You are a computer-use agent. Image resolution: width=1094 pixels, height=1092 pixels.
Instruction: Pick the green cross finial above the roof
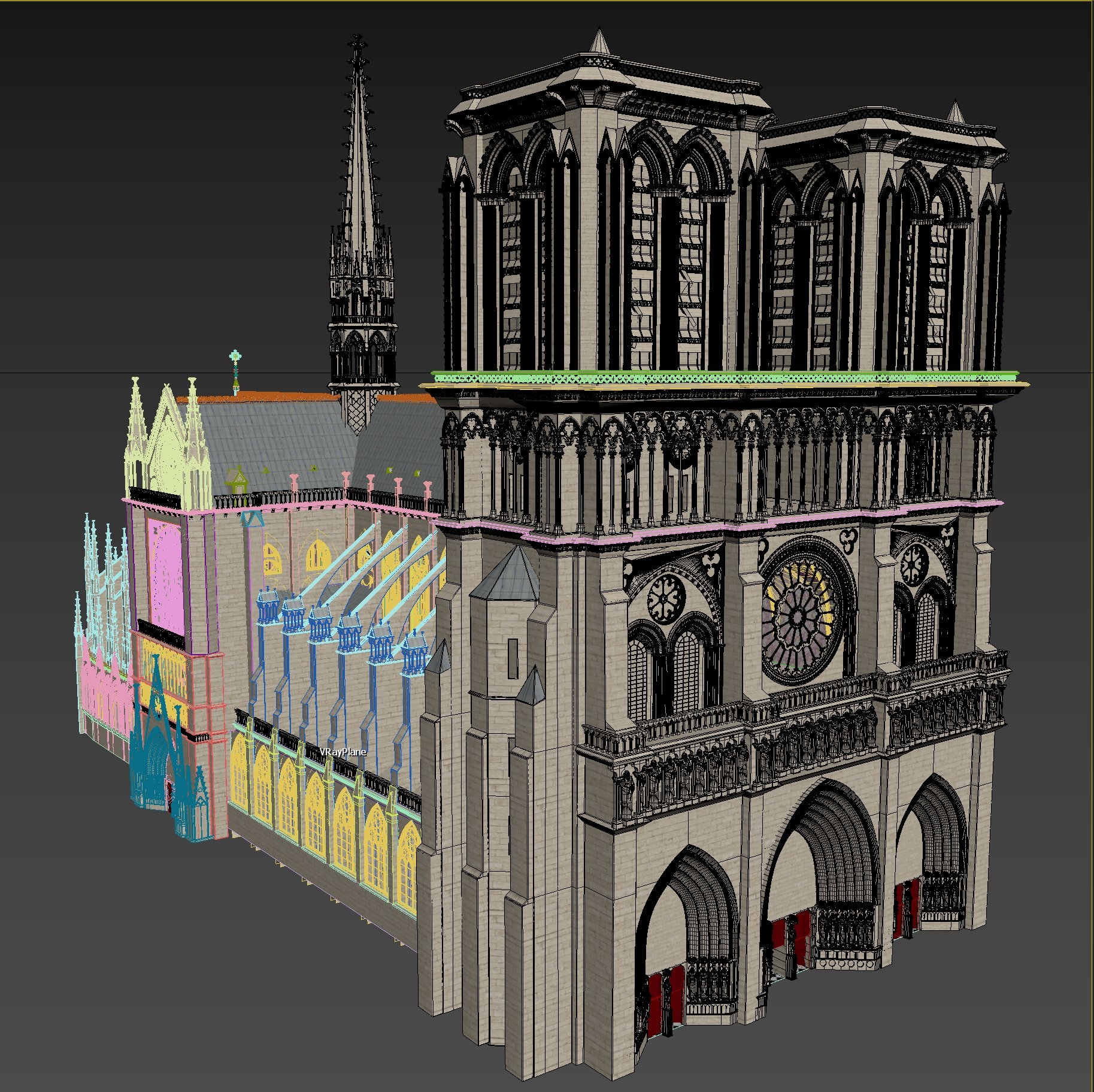[237, 361]
